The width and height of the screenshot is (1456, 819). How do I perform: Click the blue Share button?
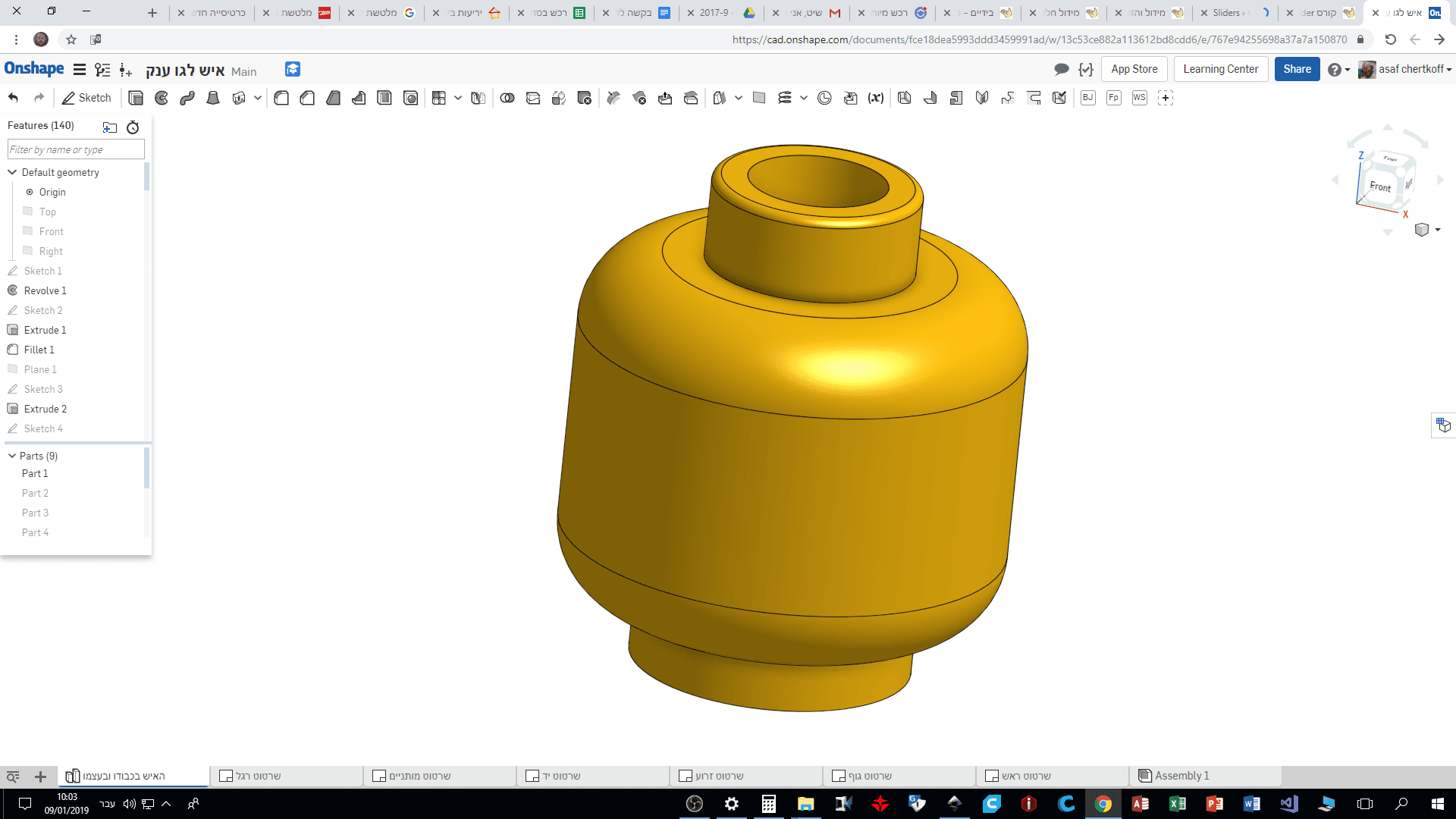tap(1298, 69)
